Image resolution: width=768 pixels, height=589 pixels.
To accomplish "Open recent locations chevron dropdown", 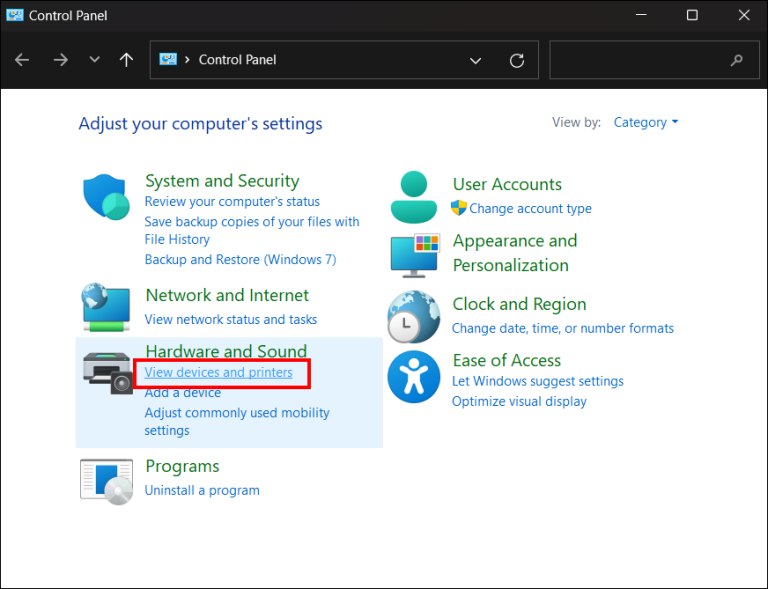I will (94, 60).
